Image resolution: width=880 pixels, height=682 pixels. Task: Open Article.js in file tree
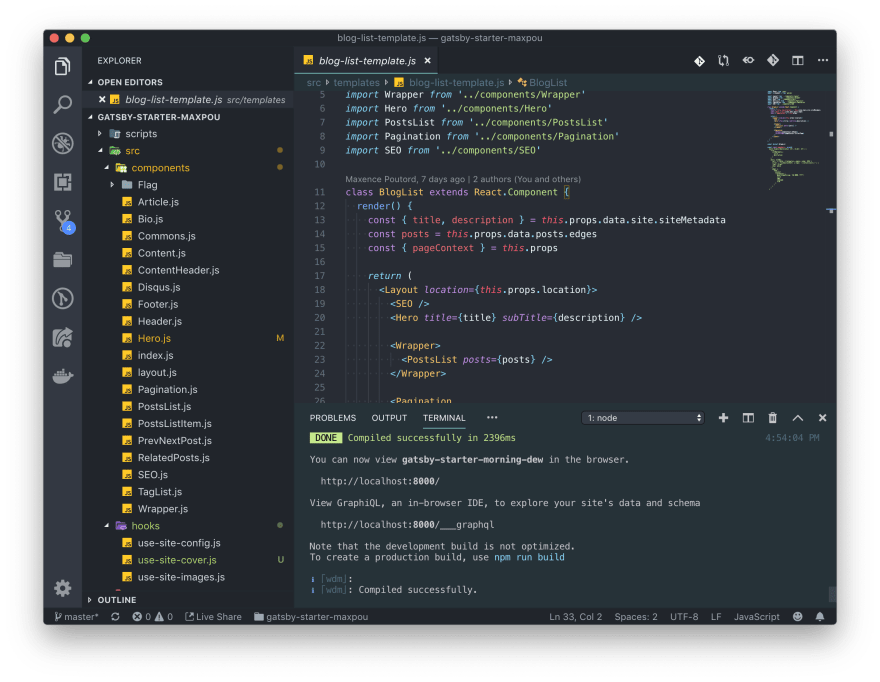click(188, 202)
